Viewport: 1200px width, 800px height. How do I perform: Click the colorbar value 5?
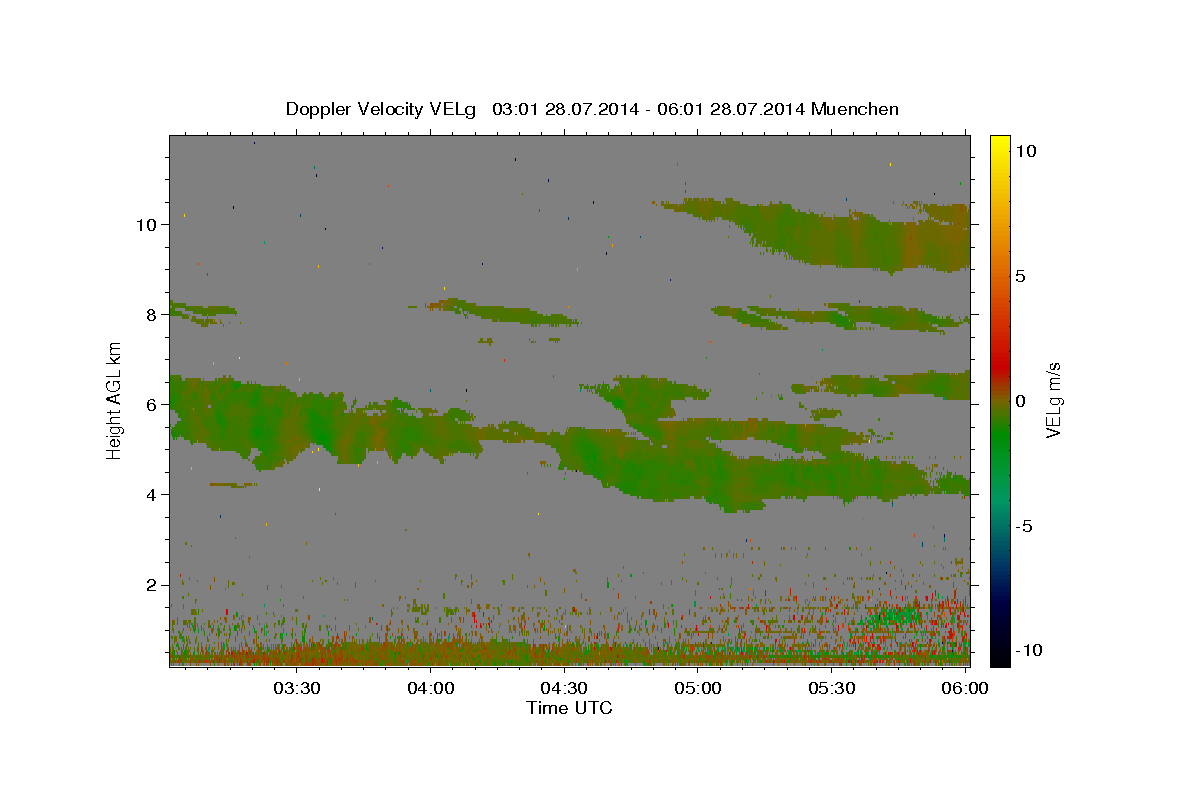(x=1021, y=276)
